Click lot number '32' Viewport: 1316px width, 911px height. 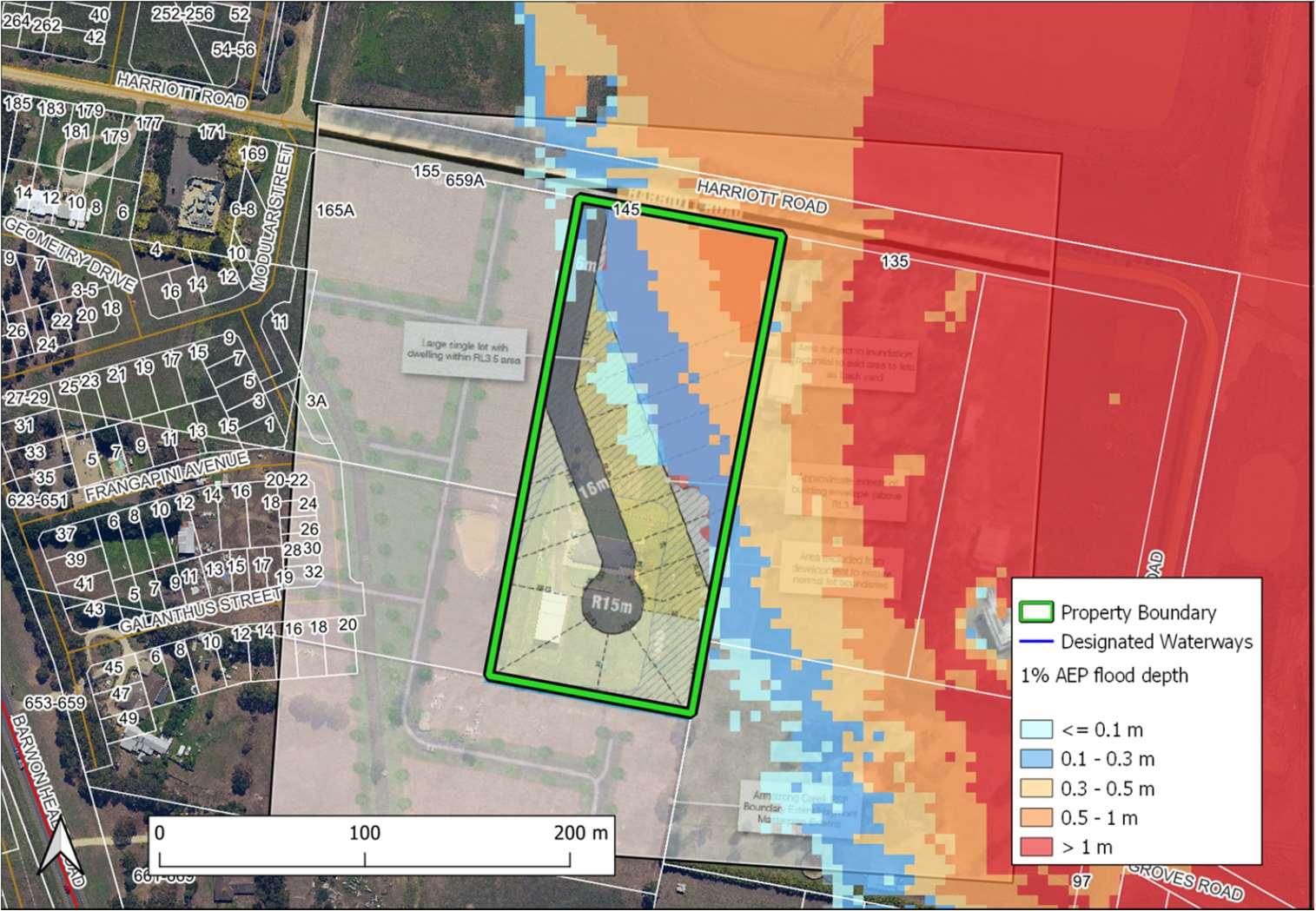click(314, 571)
